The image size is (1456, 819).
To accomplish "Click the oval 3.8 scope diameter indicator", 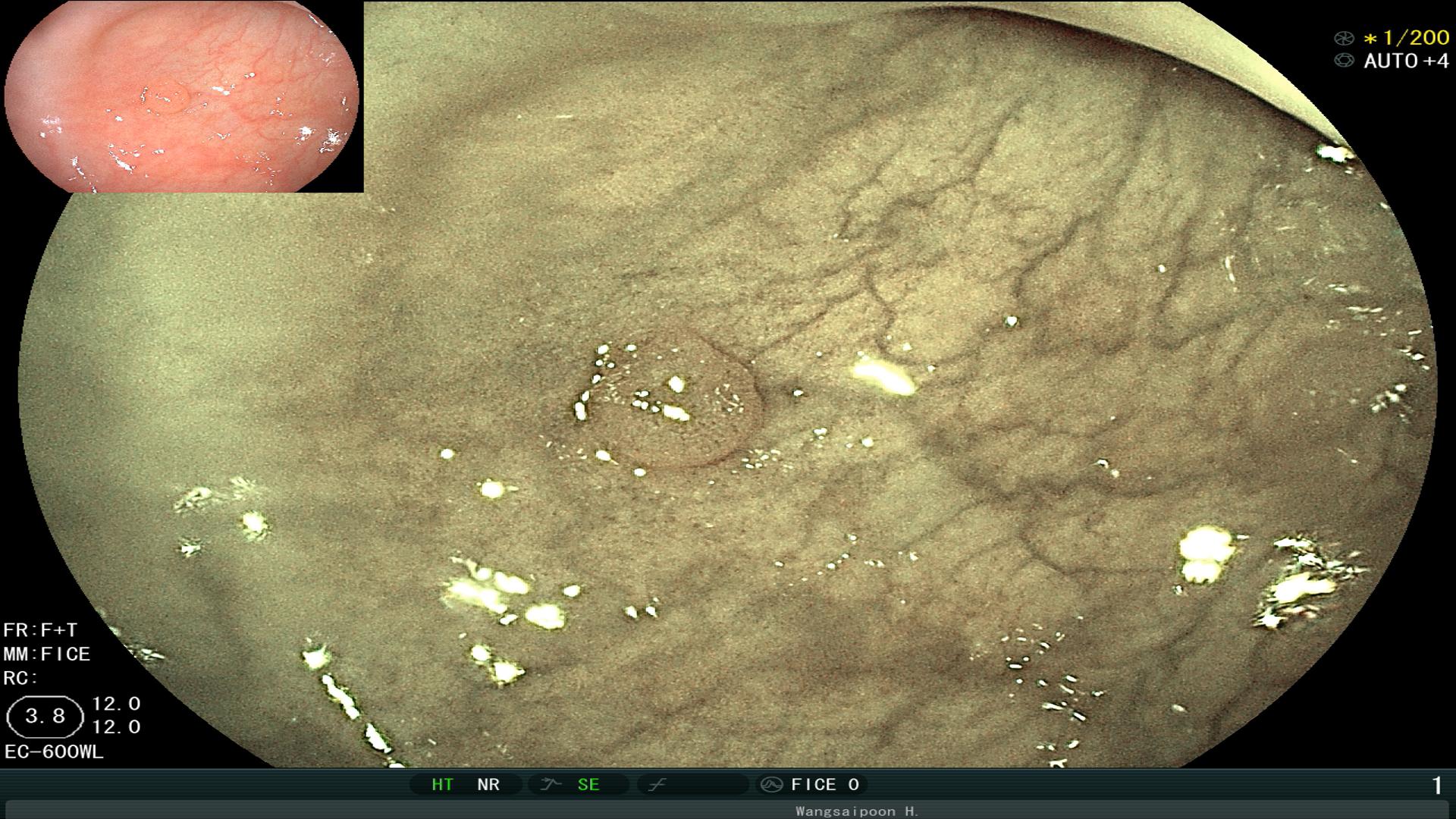I will pos(45,717).
